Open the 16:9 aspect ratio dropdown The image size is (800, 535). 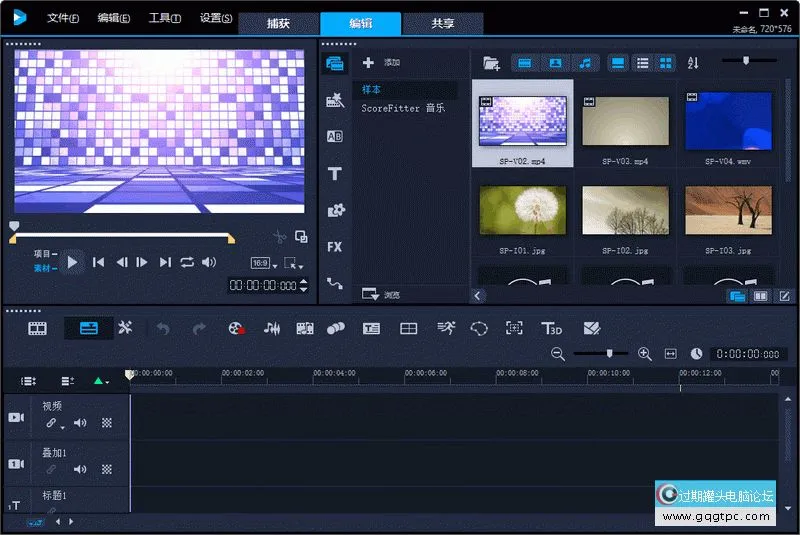coord(264,263)
